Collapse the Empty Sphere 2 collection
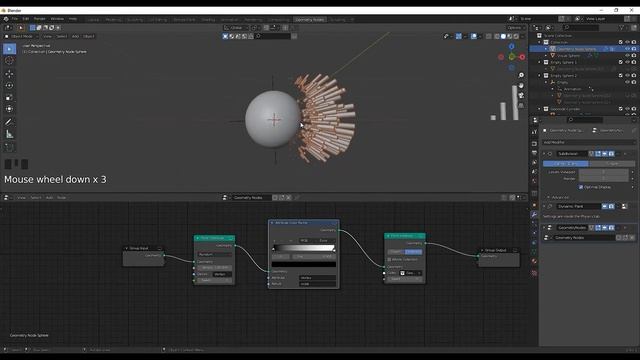Viewport: 640px width, 360px height. point(540,76)
